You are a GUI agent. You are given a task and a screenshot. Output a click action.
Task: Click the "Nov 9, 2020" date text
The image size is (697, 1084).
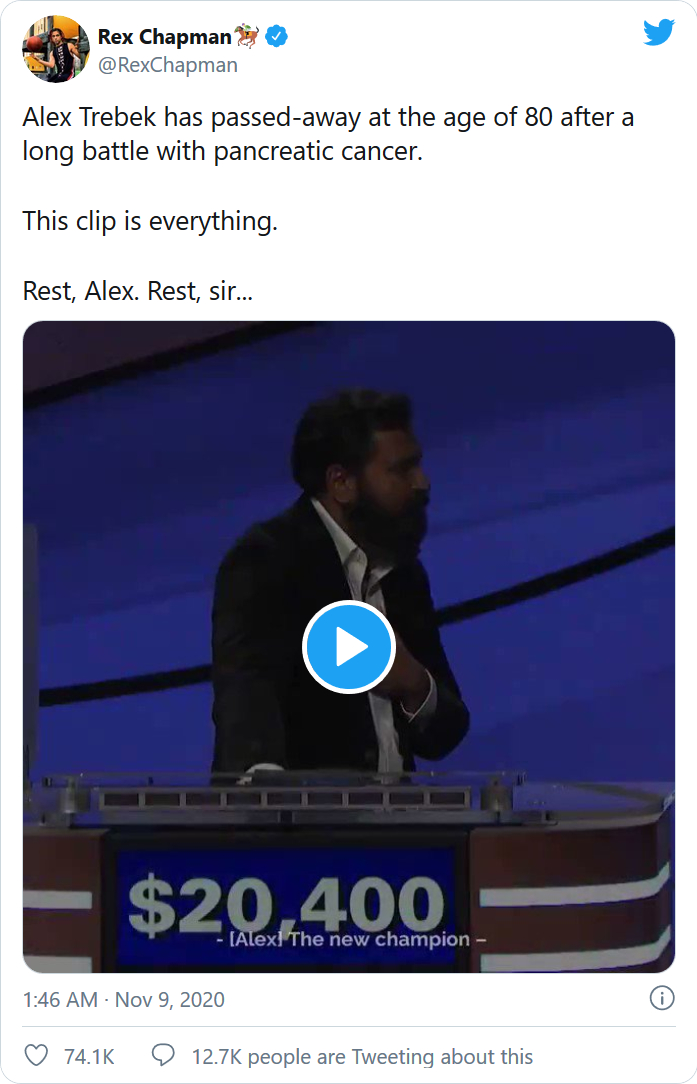pos(170,999)
